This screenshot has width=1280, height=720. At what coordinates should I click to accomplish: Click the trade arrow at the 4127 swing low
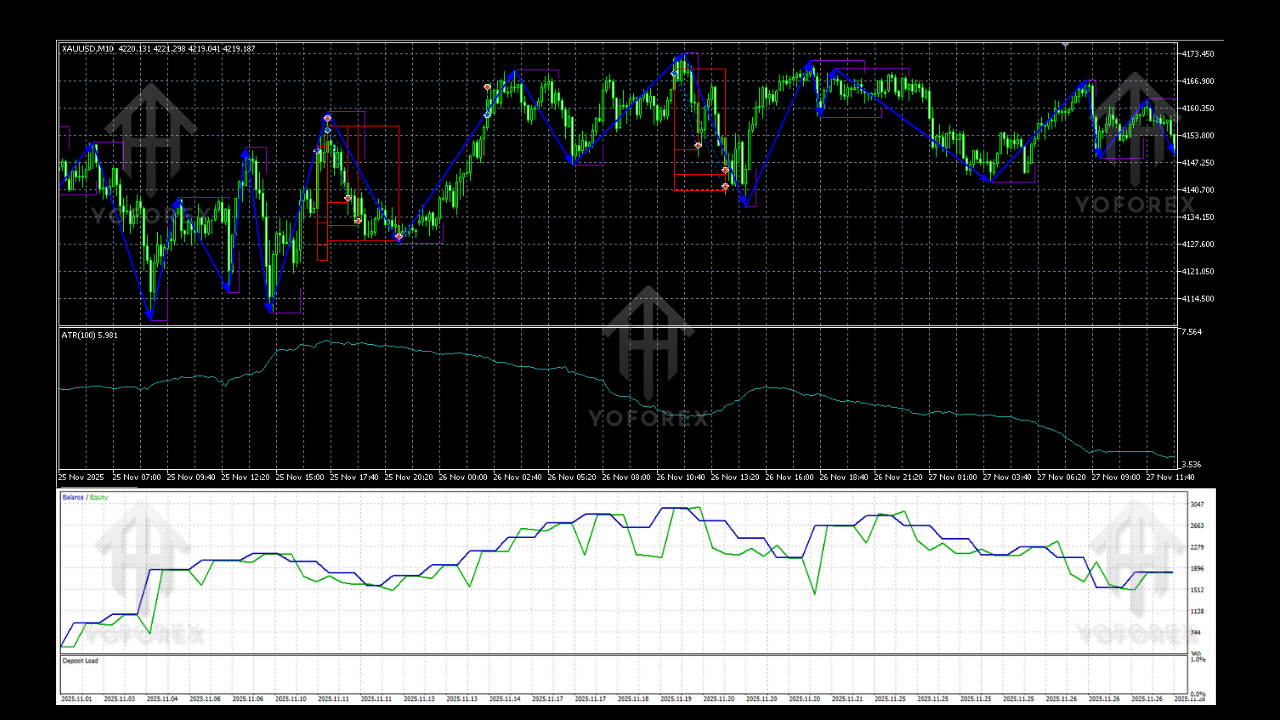click(399, 237)
